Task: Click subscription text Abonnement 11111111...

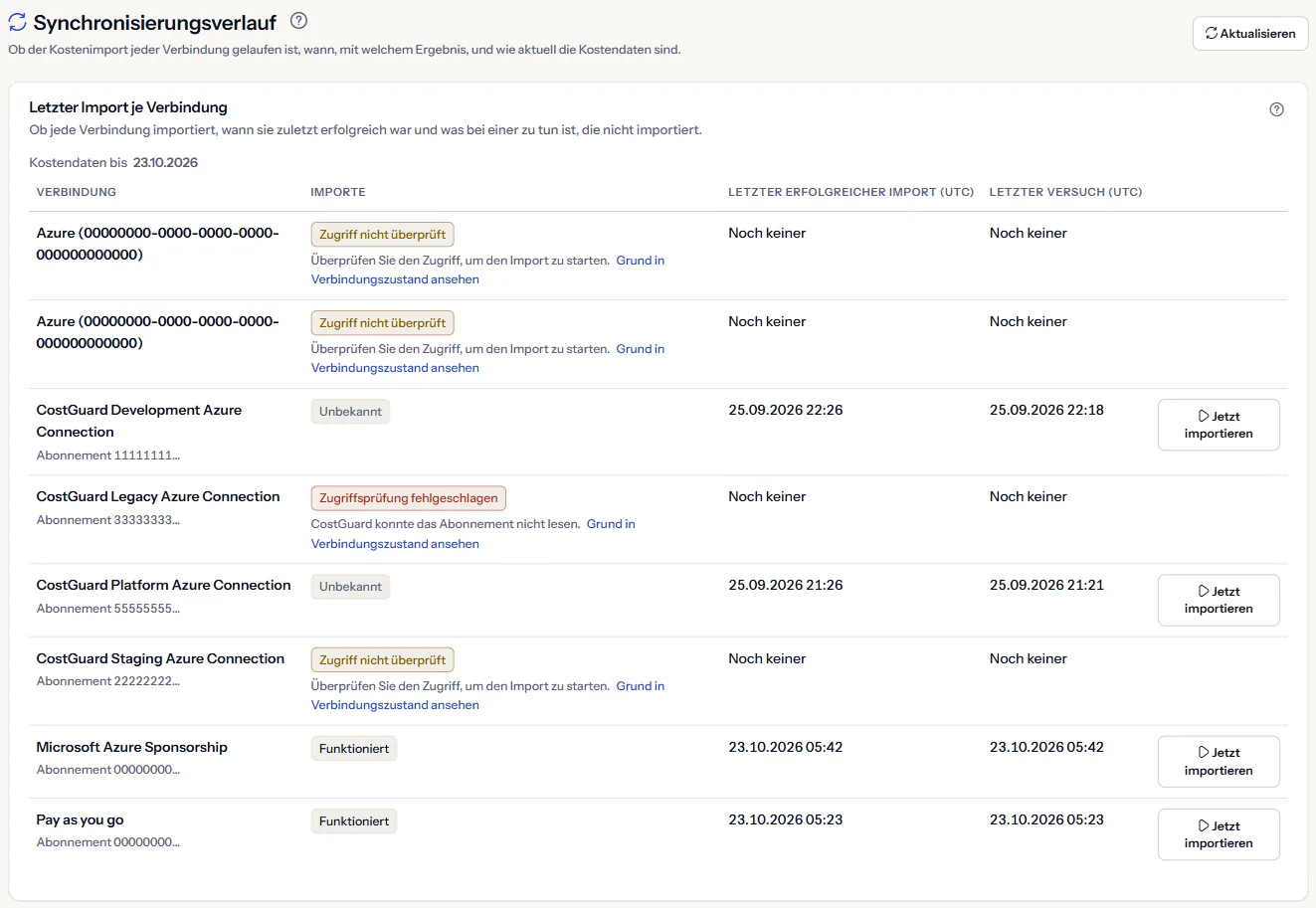Action: click(x=108, y=455)
